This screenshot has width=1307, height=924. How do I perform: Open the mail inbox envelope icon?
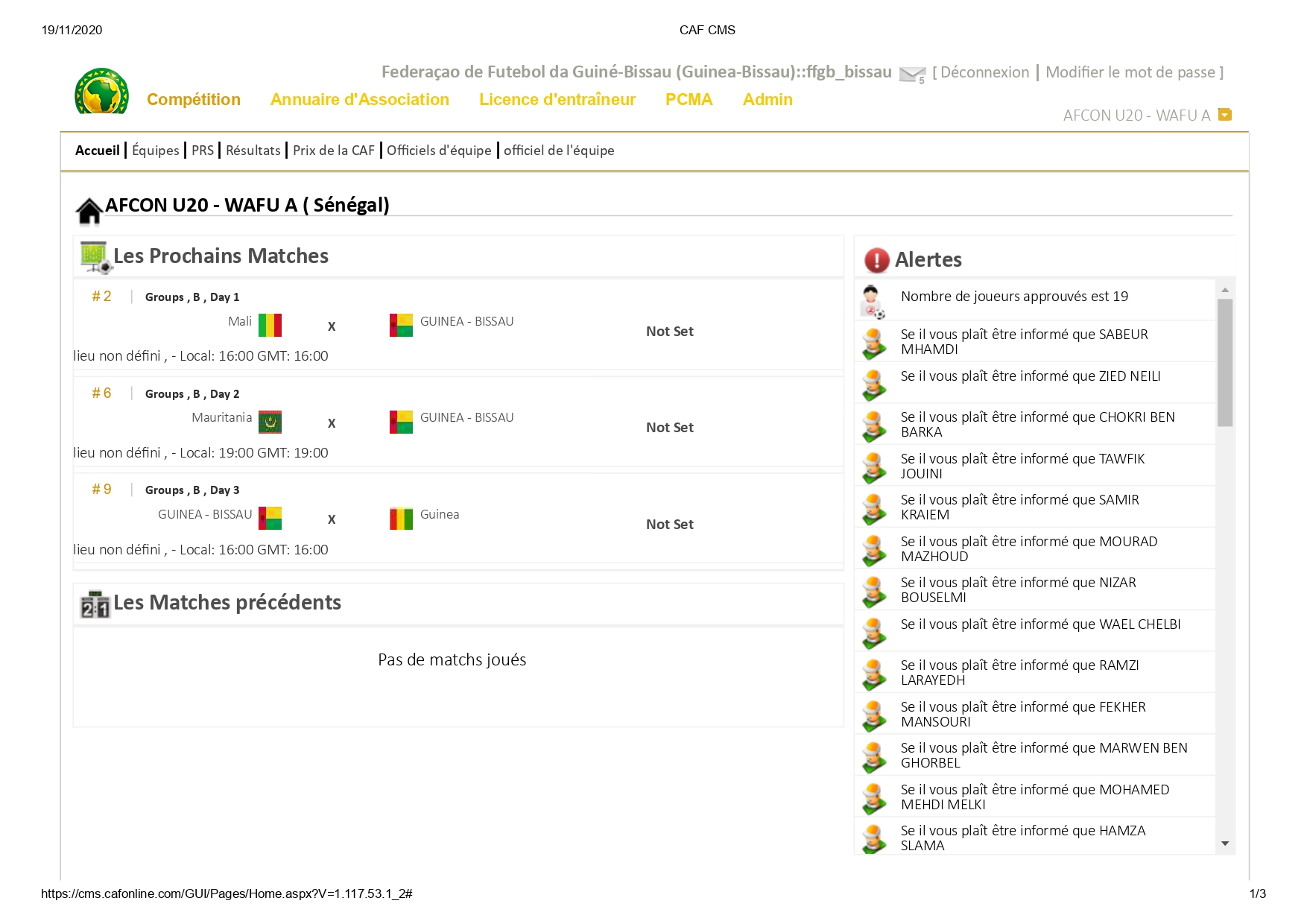[911, 75]
